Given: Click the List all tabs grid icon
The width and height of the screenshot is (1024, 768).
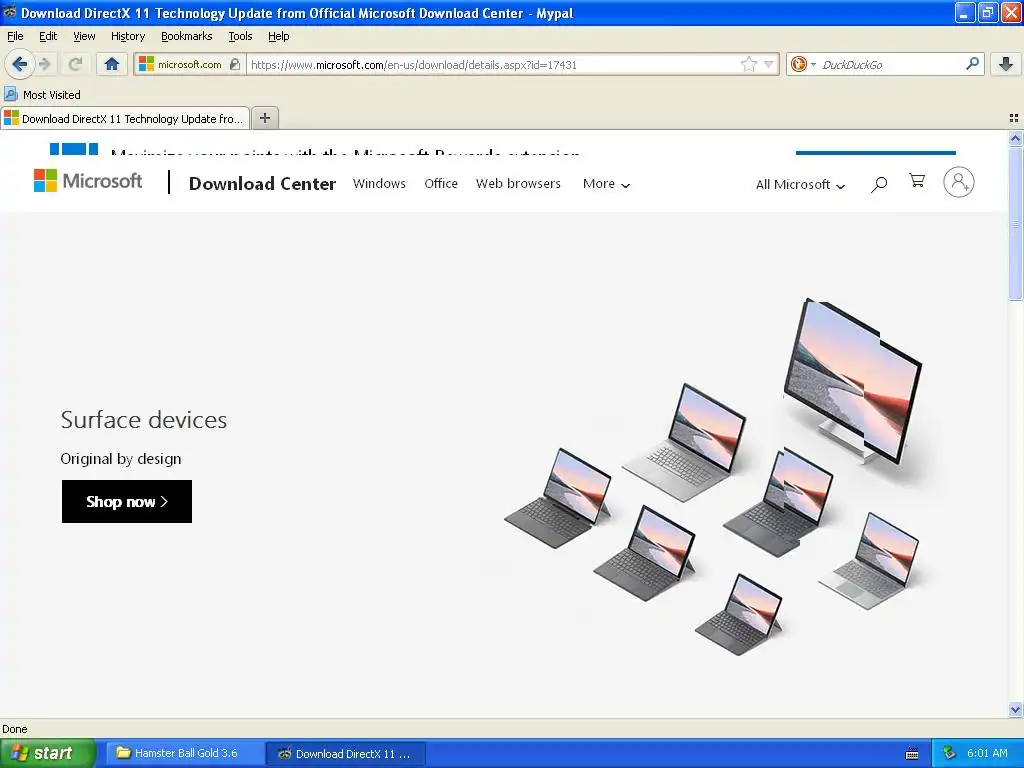Looking at the screenshot, I should (1014, 118).
